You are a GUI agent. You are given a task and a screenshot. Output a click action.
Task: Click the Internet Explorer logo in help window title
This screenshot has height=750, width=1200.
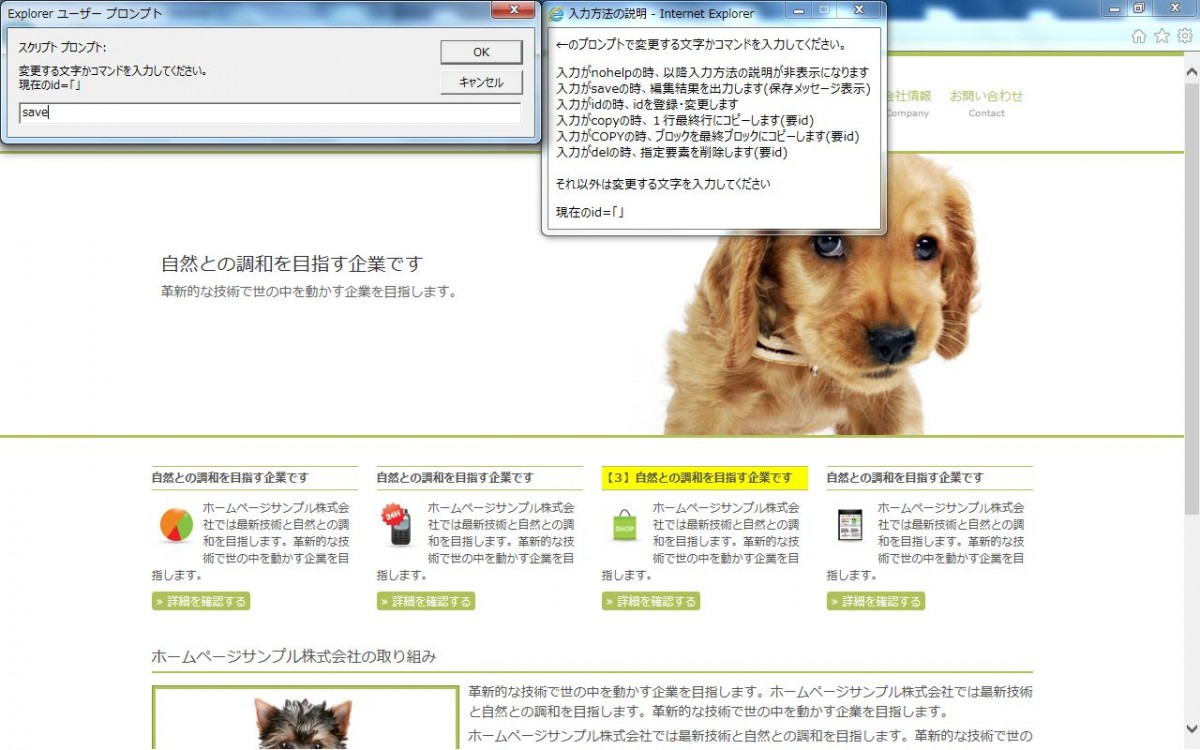pos(557,14)
